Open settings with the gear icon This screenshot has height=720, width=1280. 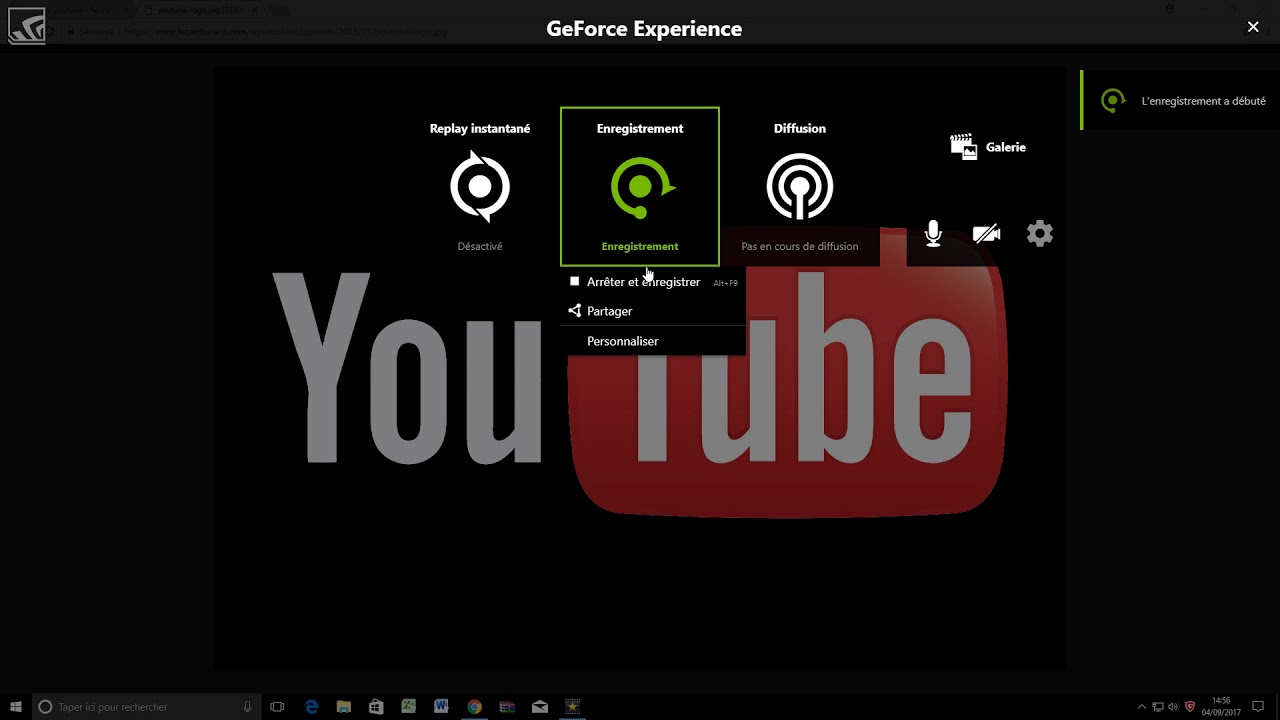(1040, 234)
